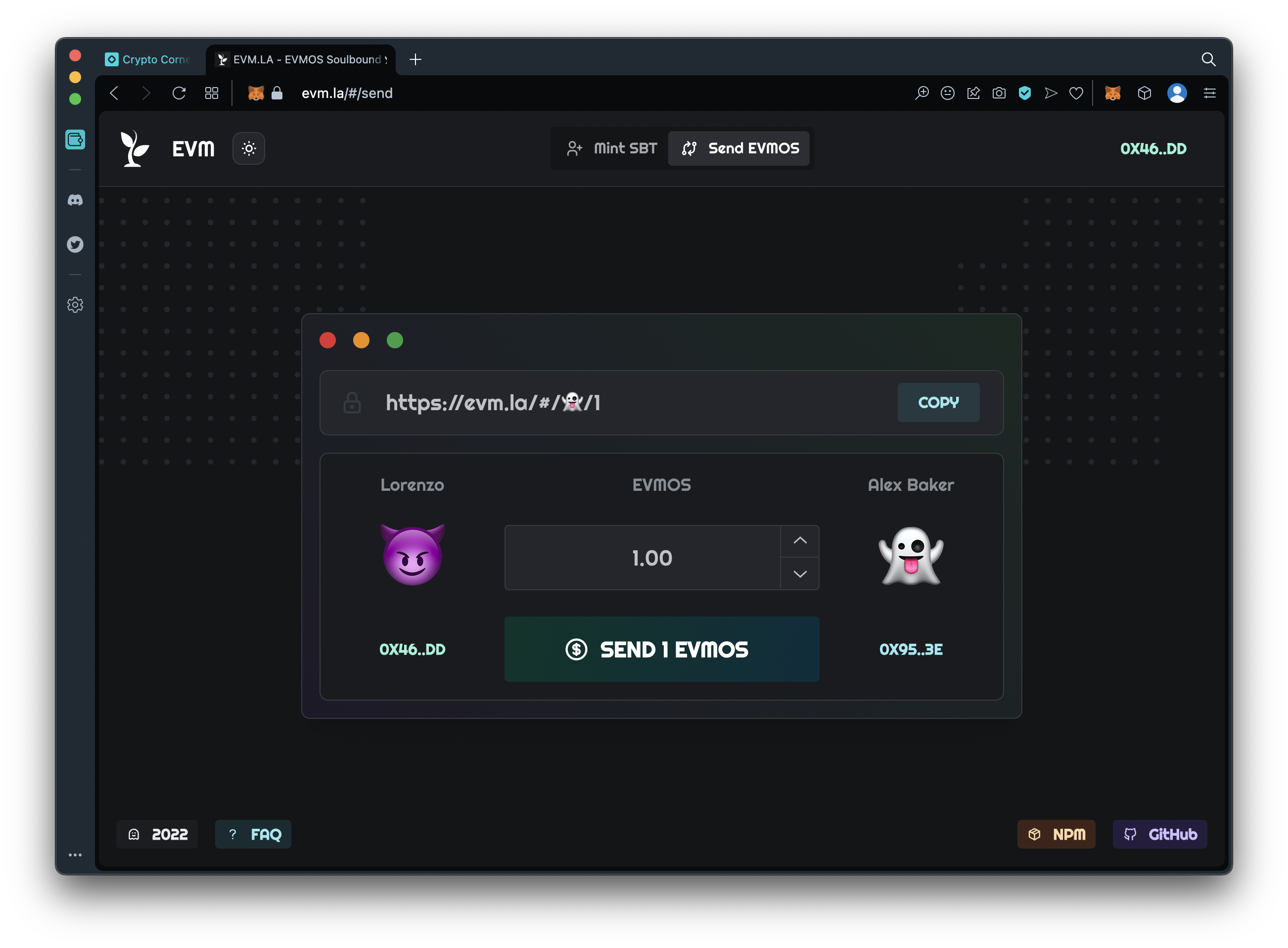Image resolution: width=1288 pixels, height=948 pixels.
Task: Open the browser profile avatar
Action: tap(1177, 93)
